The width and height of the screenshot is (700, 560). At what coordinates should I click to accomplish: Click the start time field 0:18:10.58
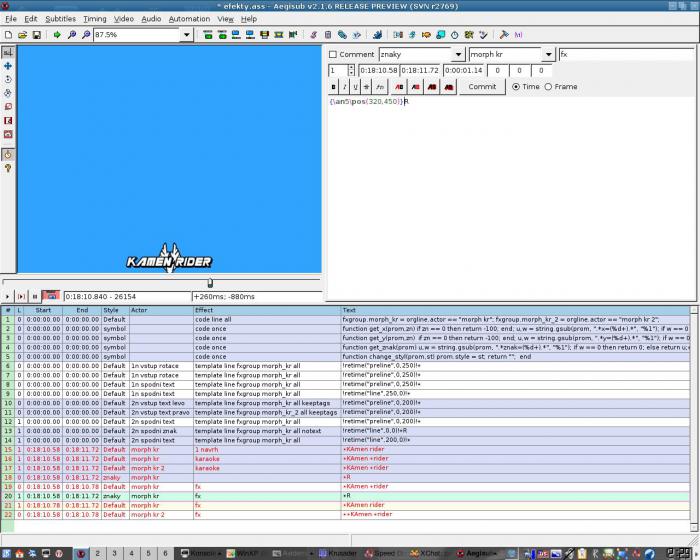[x=379, y=71]
